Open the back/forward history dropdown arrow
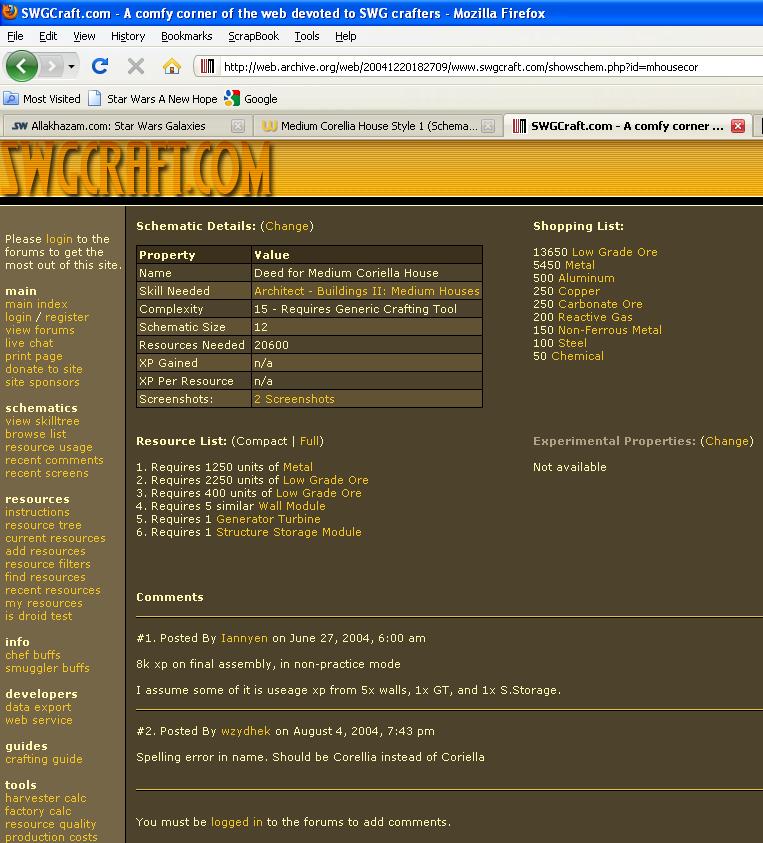 click(x=72, y=66)
